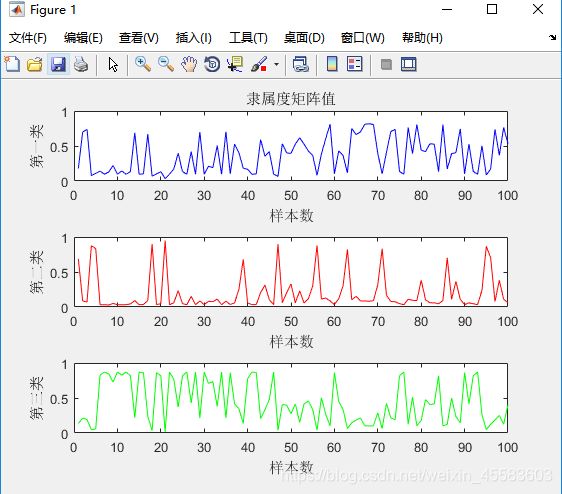562x494 pixels.
Task: Choose the Pan hand tool
Action: point(189,65)
